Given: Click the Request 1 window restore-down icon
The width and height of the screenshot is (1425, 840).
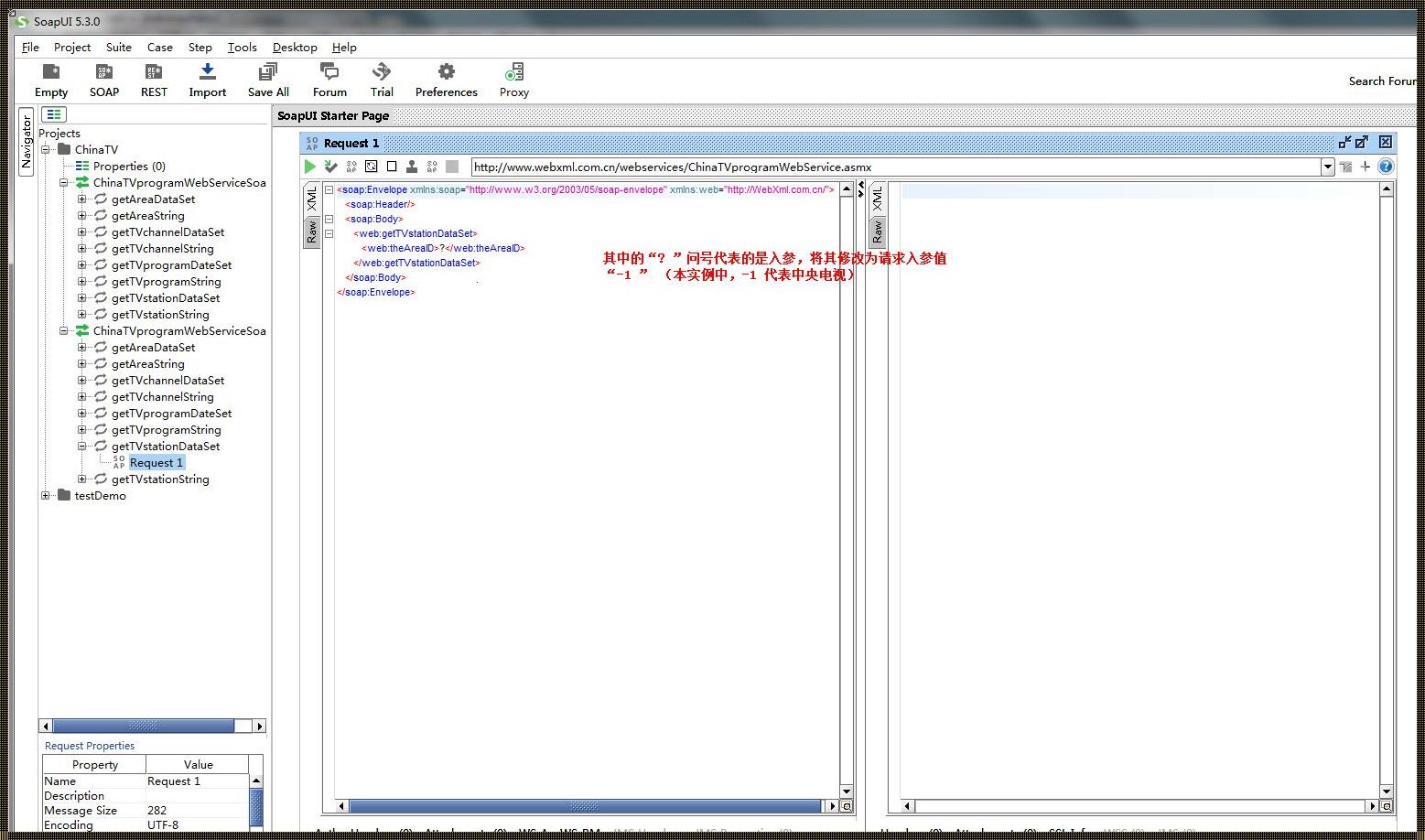Looking at the screenshot, I should [1344, 142].
